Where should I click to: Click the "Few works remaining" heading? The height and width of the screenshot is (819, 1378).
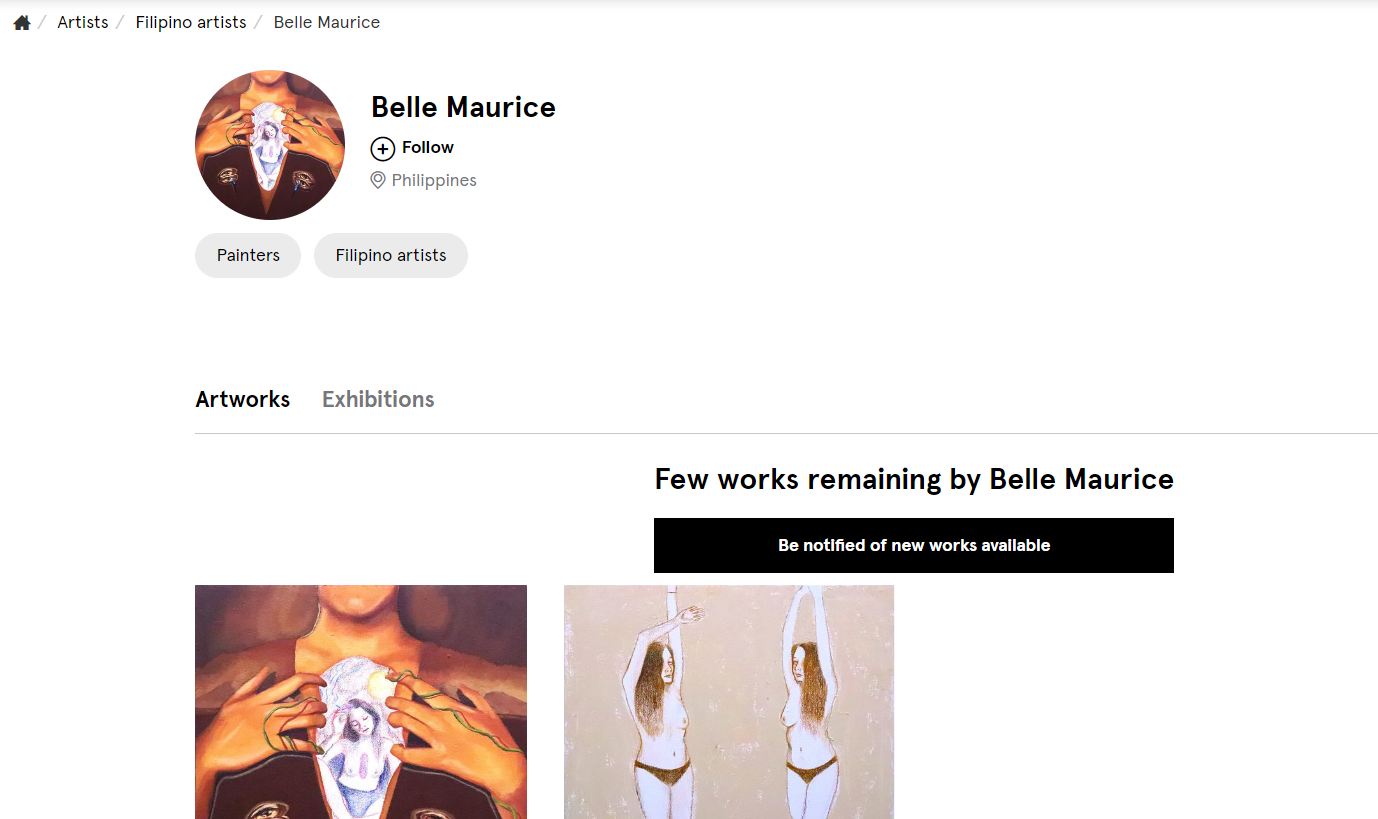[913, 479]
